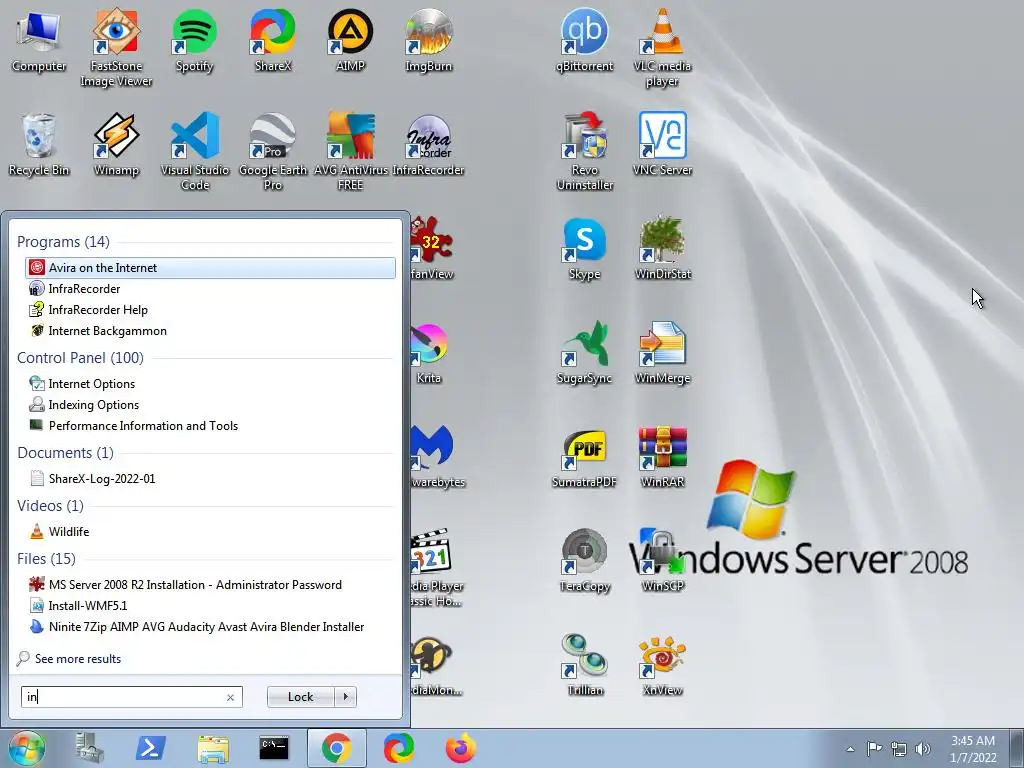This screenshot has width=1024, height=768.
Task: Open the volume speaker tray icon
Action: pos(923,749)
